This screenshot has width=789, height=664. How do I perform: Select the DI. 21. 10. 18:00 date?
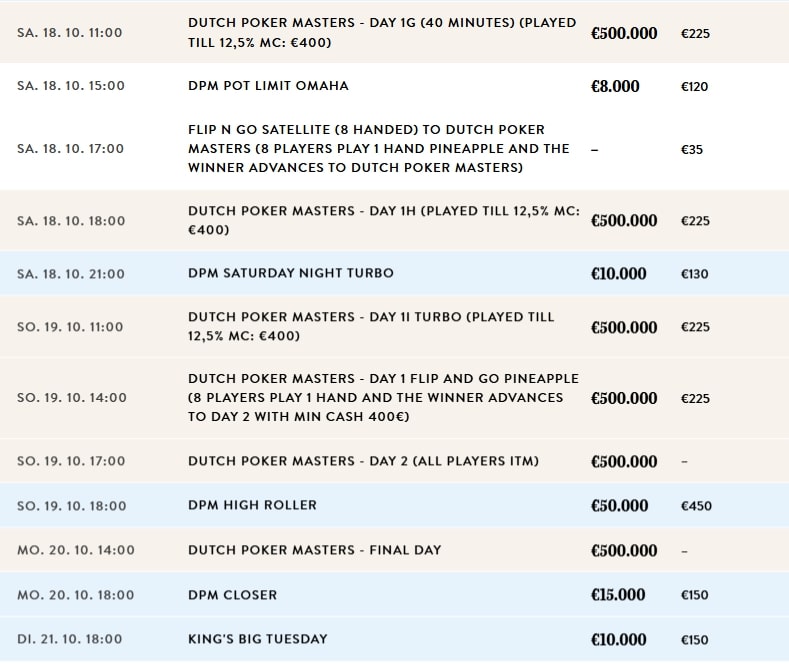coord(70,639)
